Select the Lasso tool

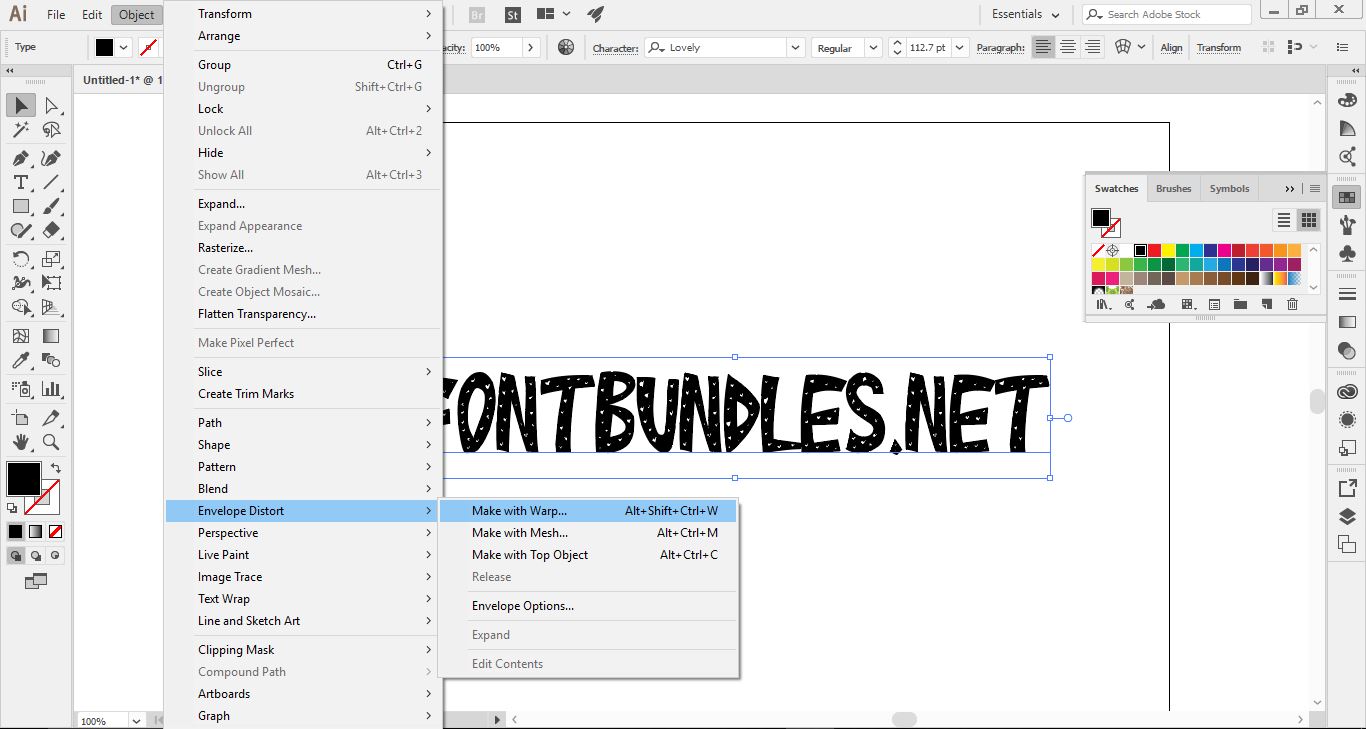point(51,130)
